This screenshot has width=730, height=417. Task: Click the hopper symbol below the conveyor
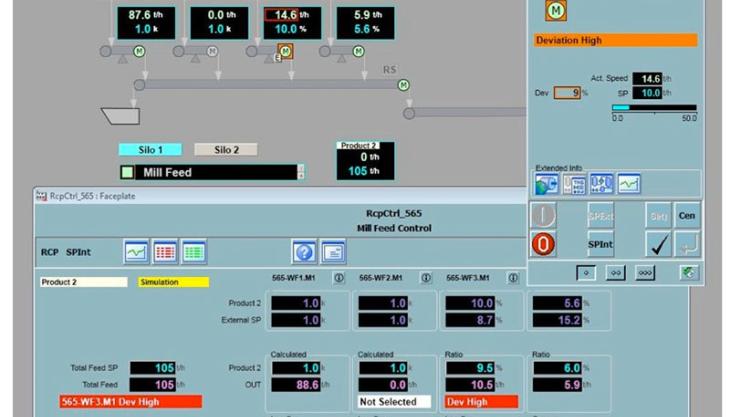pos(121,116)
